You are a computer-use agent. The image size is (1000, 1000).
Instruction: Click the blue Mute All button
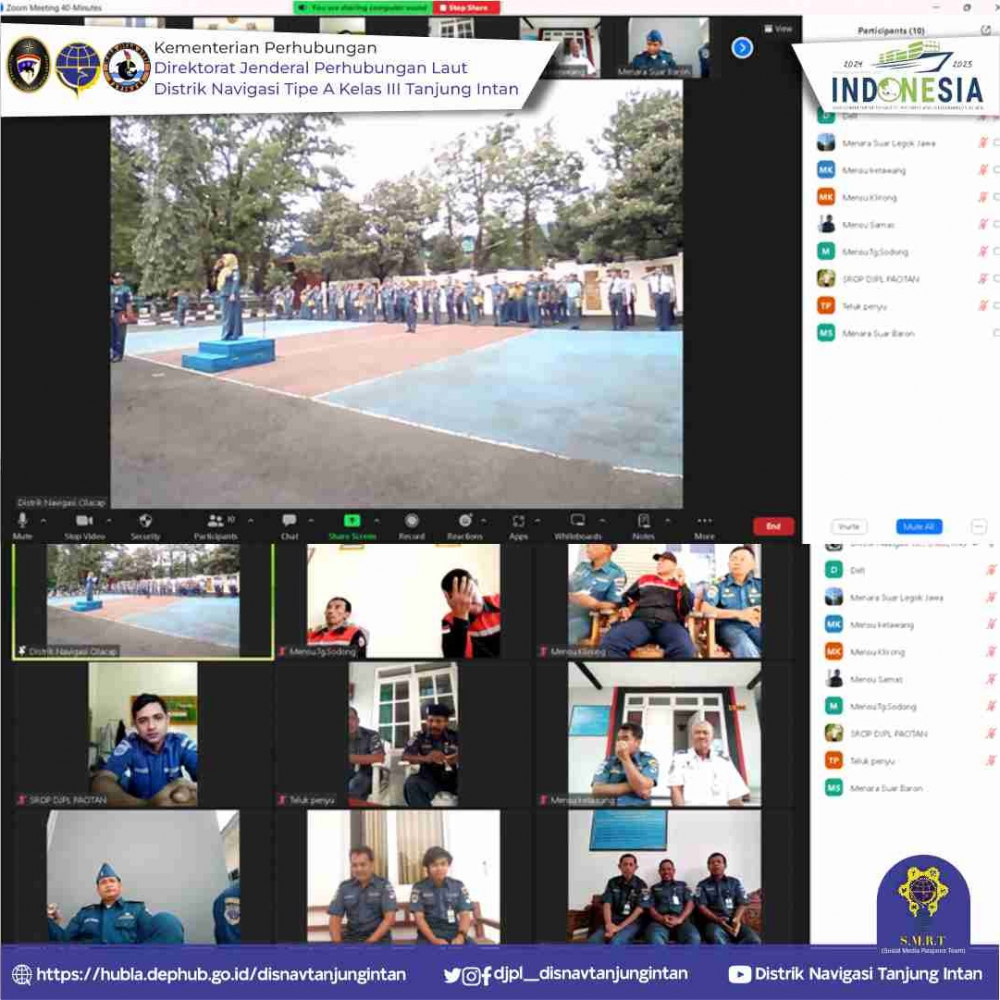point(918,526)
